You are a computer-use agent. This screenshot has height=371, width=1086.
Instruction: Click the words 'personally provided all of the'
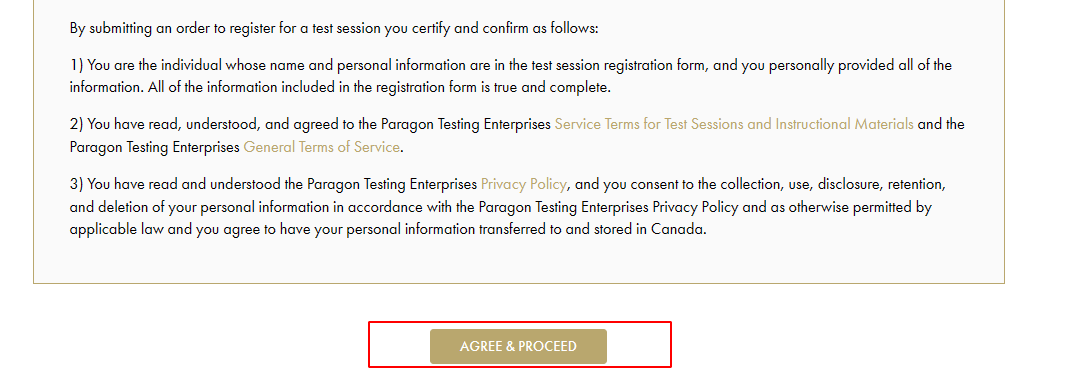click(x=864, y=66)
